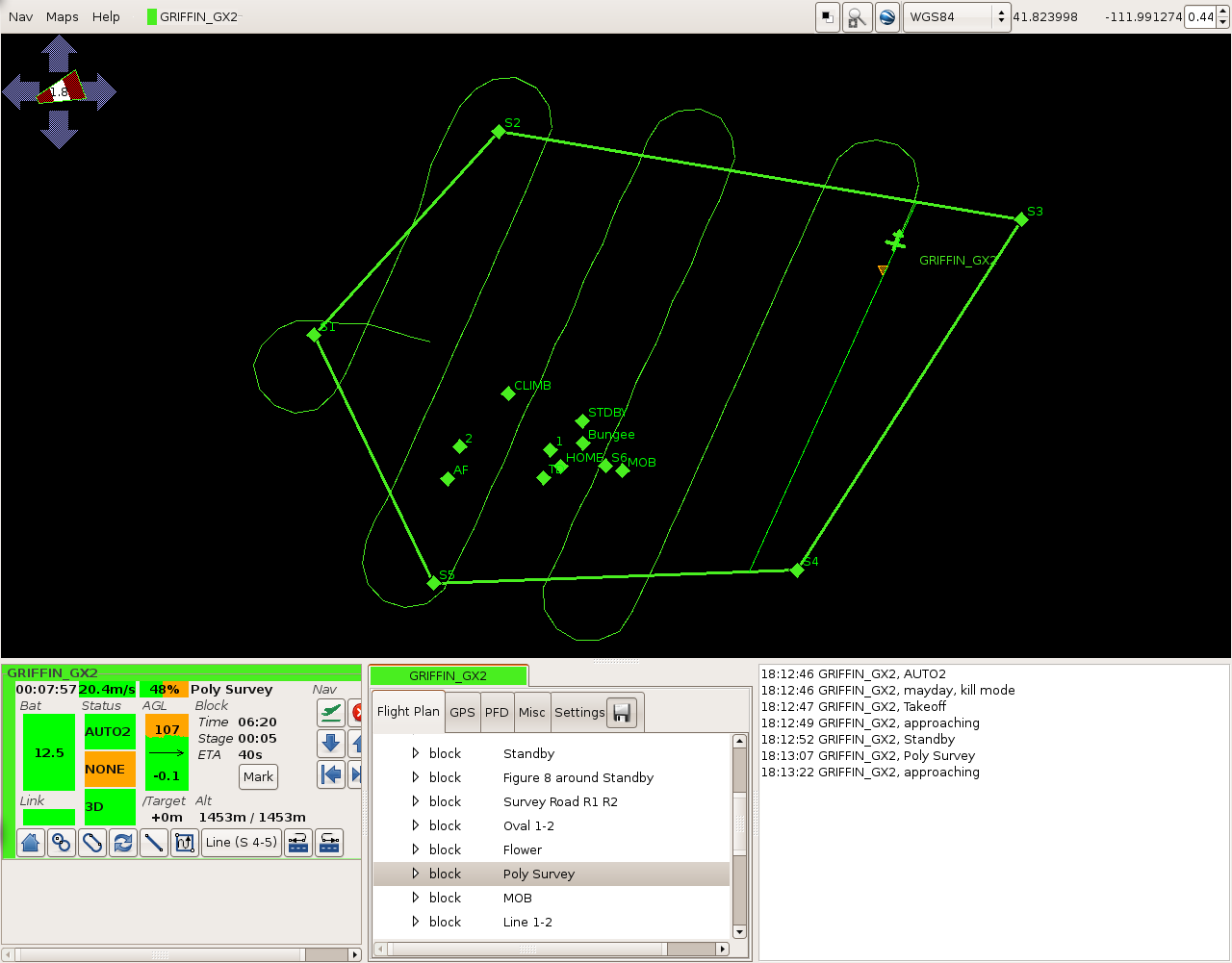Increase the map zoom value stepper

click(1223, 12)
